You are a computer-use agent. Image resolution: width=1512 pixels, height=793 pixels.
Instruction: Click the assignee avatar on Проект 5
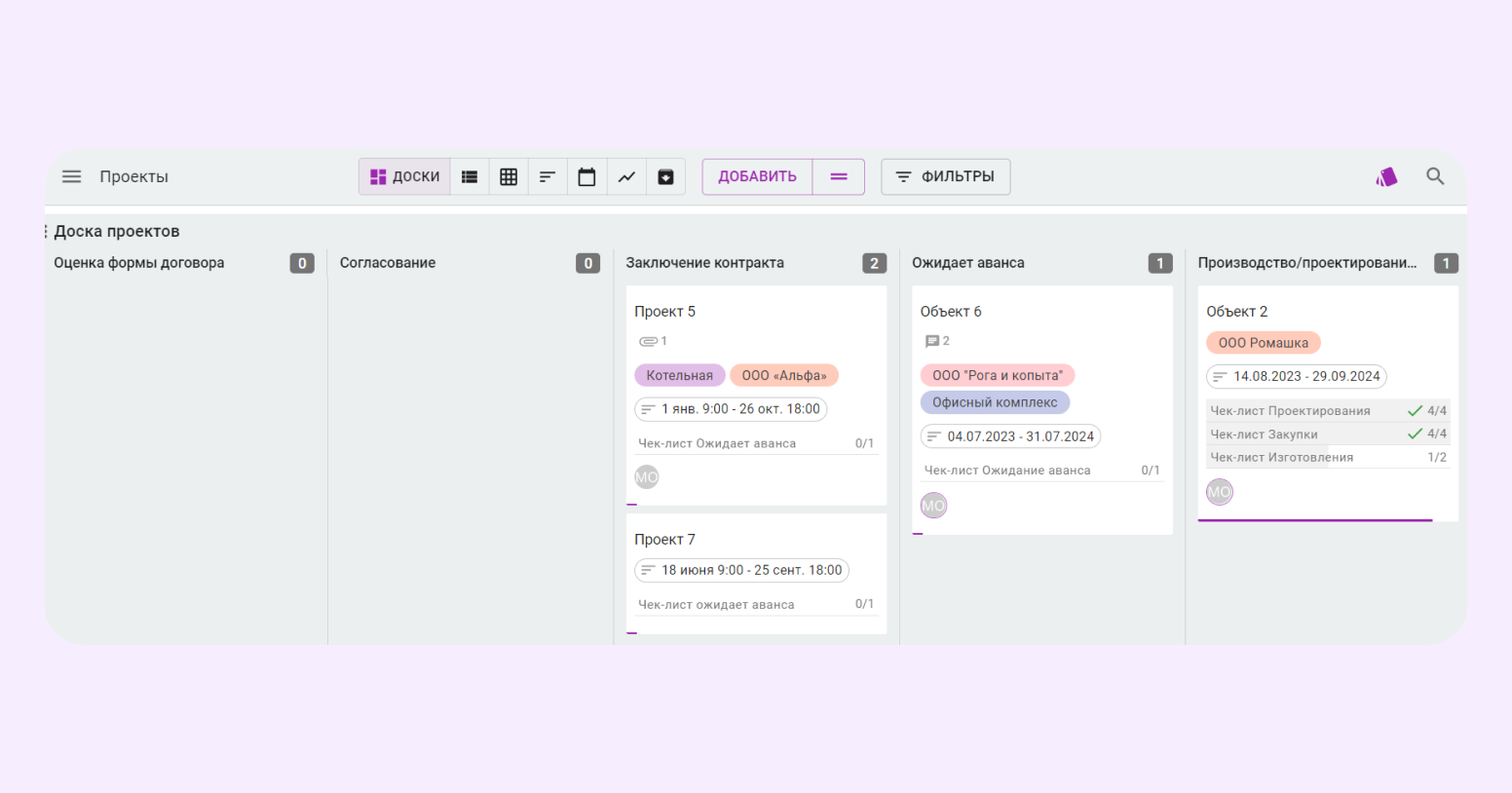click(647, 477)
